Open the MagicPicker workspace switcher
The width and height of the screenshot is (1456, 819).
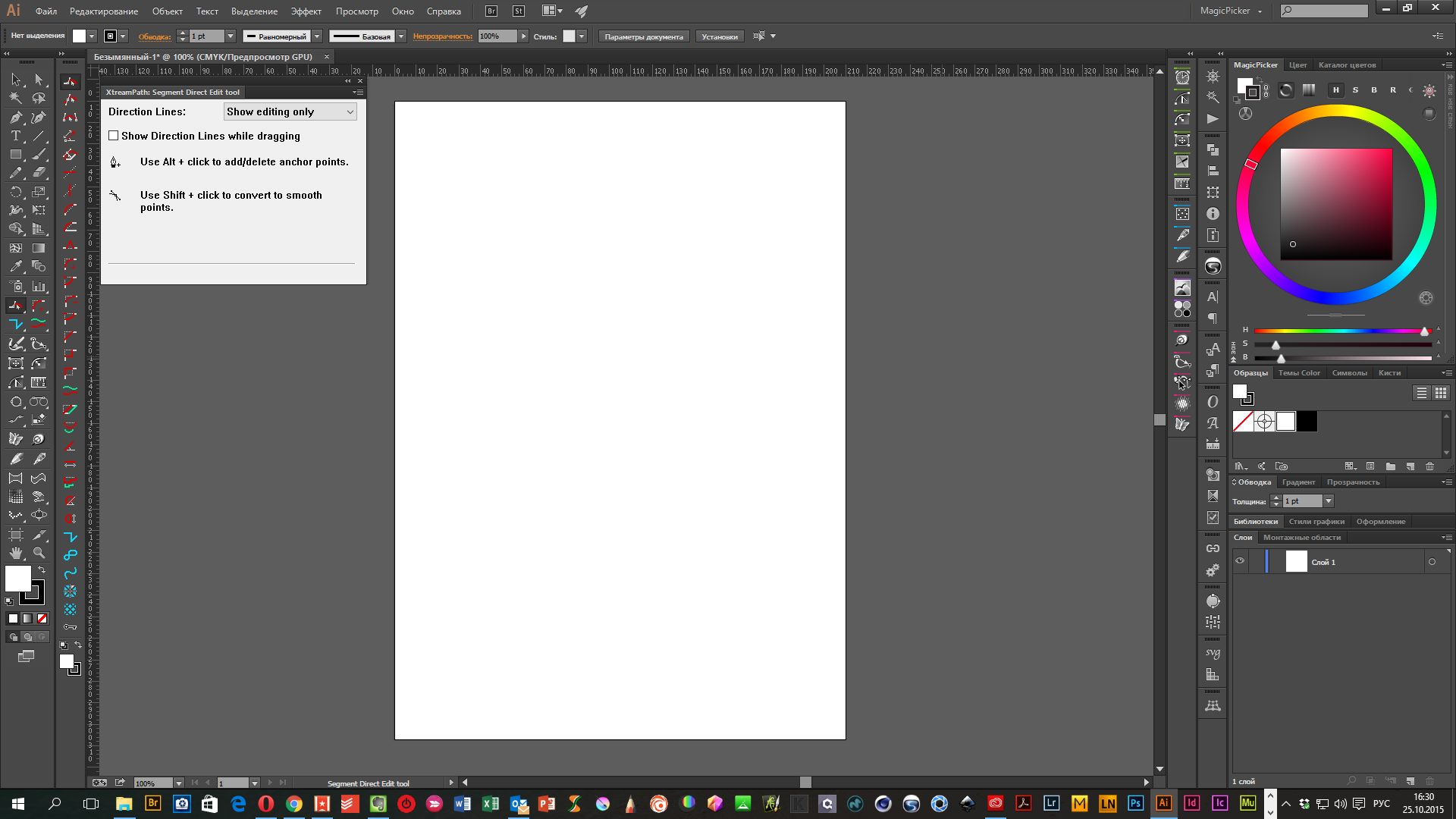[1231, 11]
